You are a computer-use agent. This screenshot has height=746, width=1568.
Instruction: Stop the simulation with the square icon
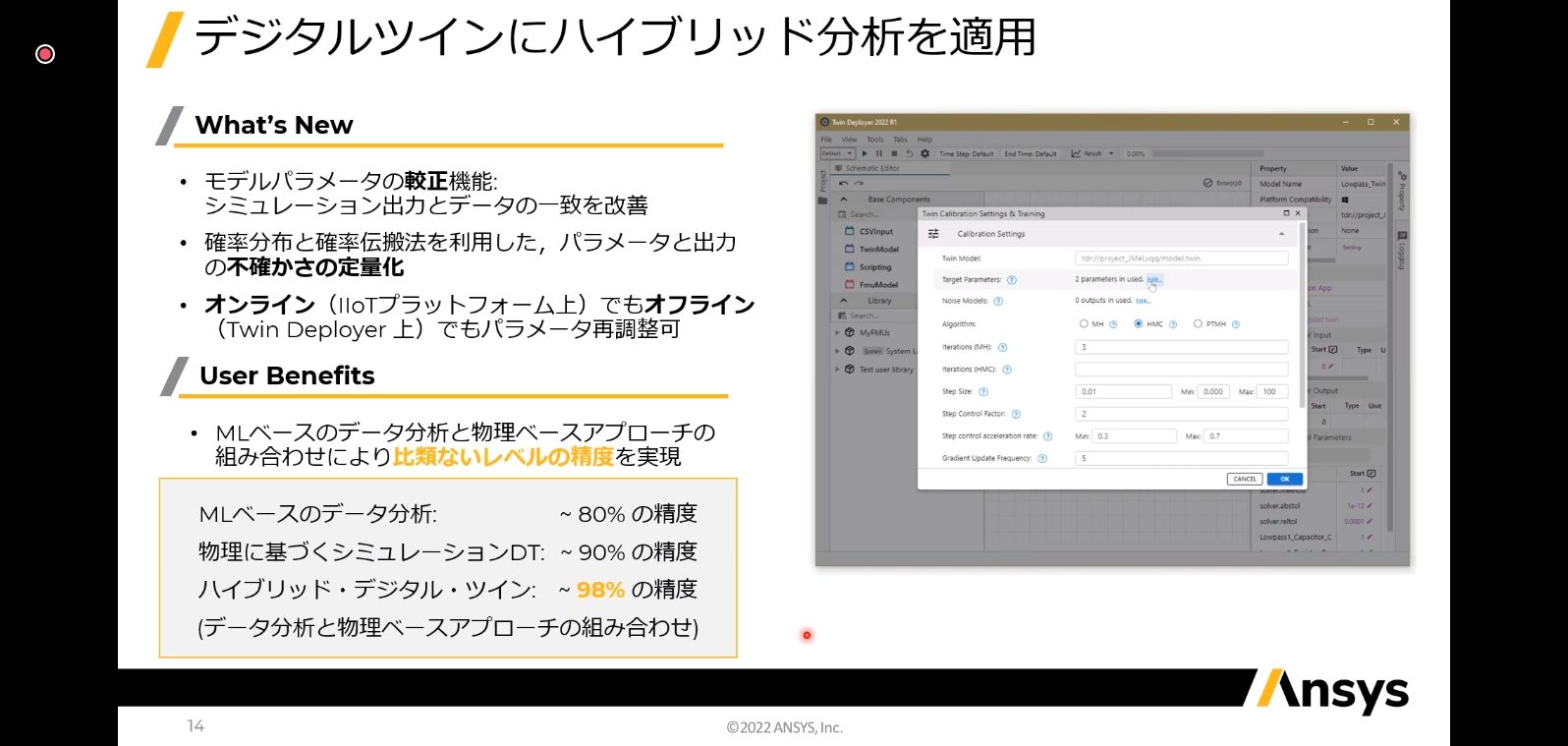pyautogui.click(x=894, y=153)
